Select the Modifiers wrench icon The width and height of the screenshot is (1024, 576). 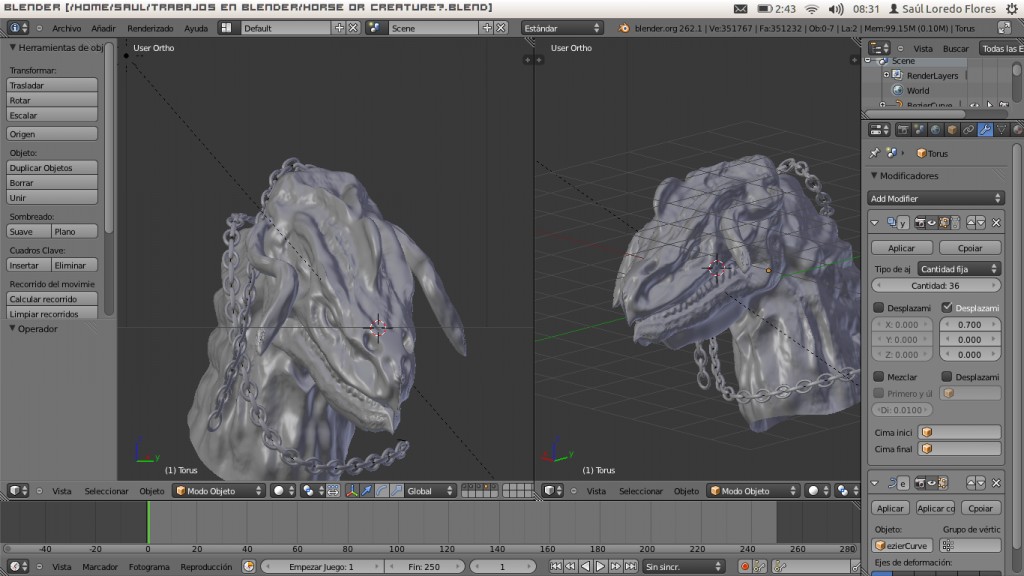[985, 129]
